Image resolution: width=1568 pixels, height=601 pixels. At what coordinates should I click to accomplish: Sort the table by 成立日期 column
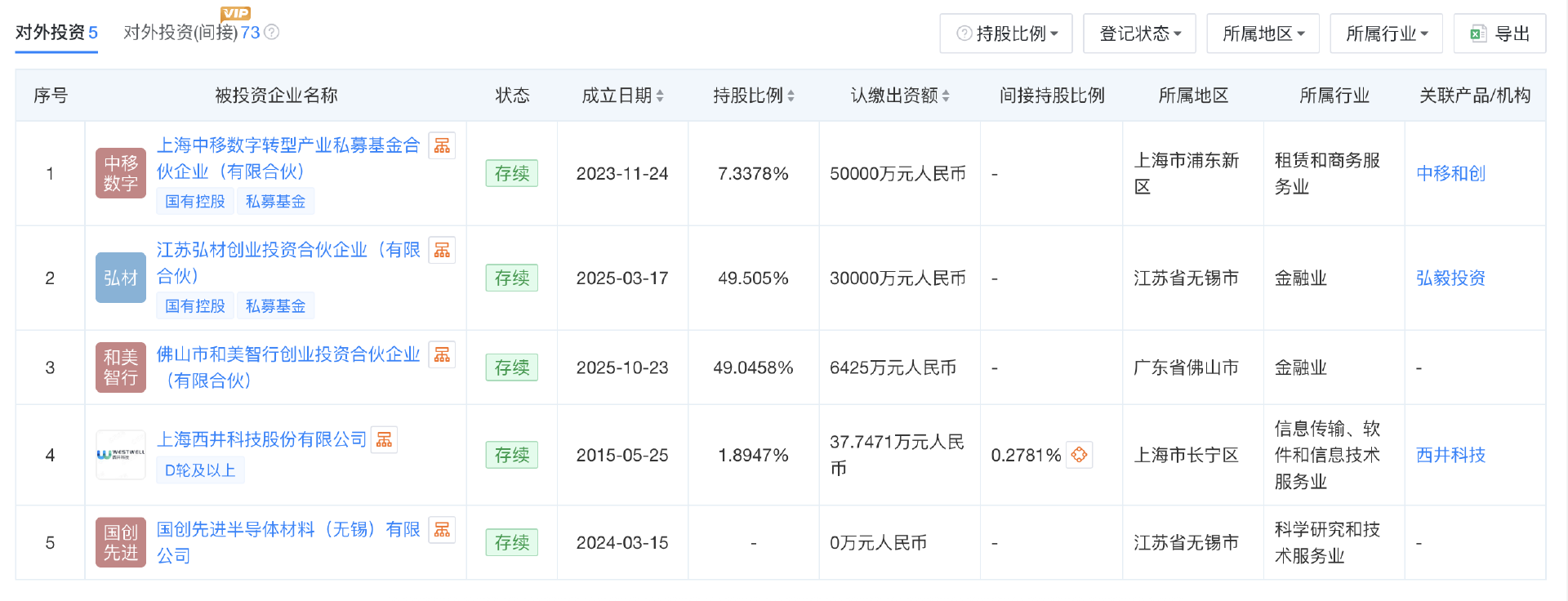pos(622,96)
